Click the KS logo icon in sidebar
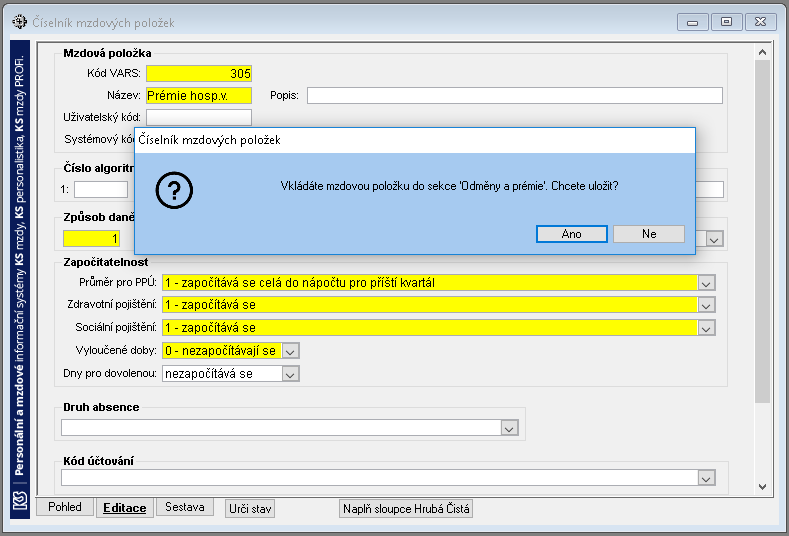The height and width of the screenshot is (536, 789). click(20, 501)
